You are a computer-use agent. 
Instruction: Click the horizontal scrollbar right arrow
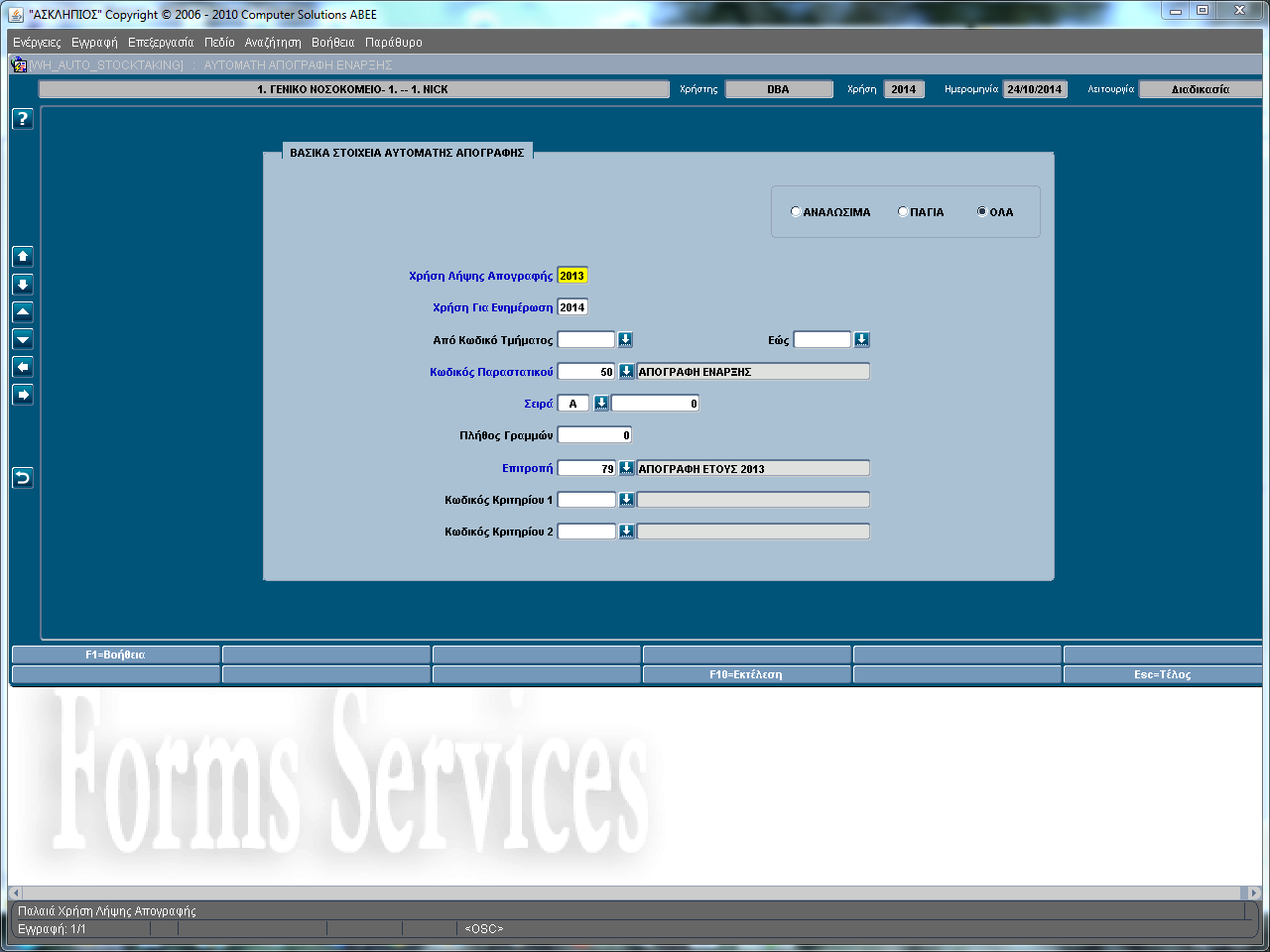point(1255,892)
